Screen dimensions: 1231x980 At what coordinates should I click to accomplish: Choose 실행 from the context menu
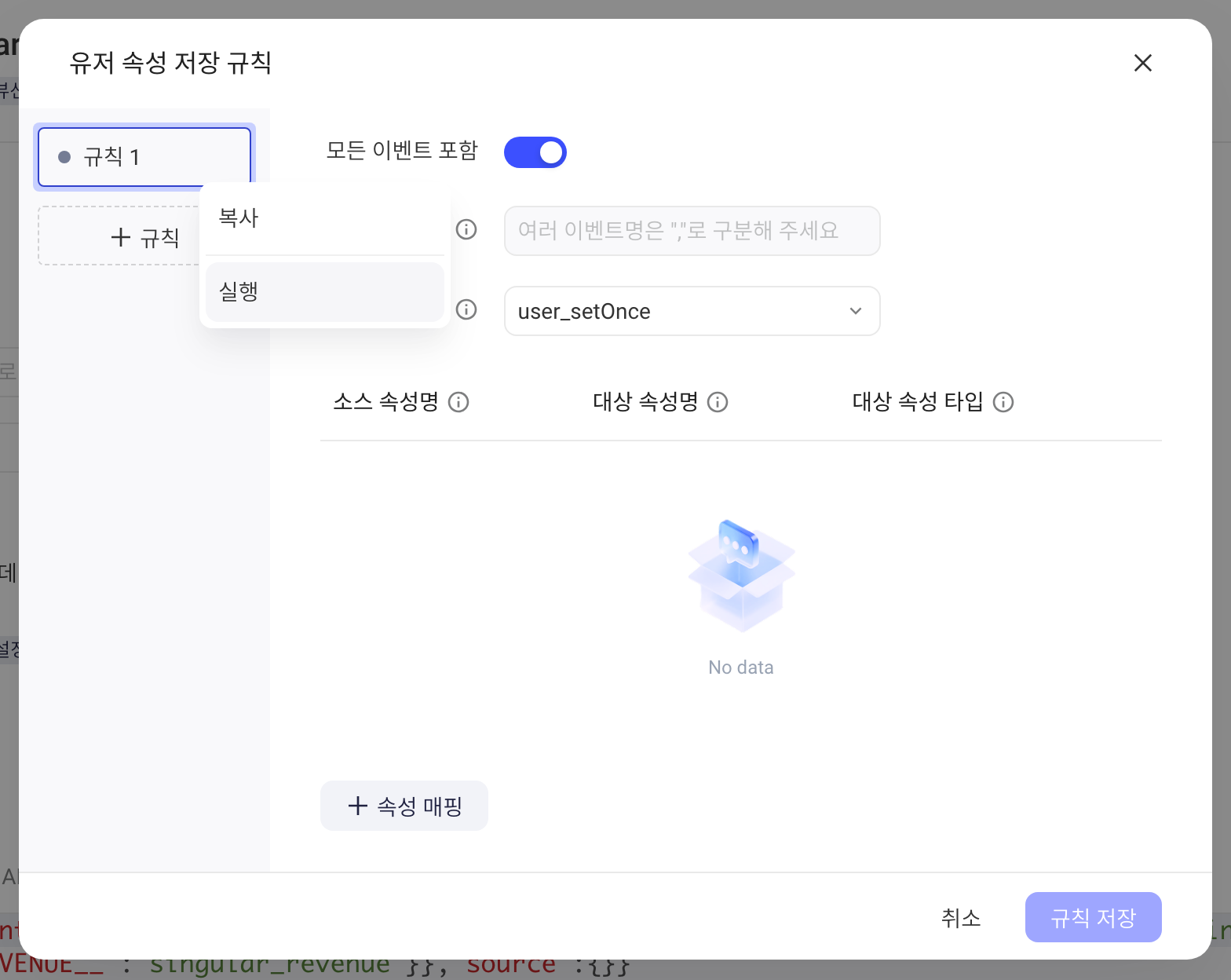[325, 292]
